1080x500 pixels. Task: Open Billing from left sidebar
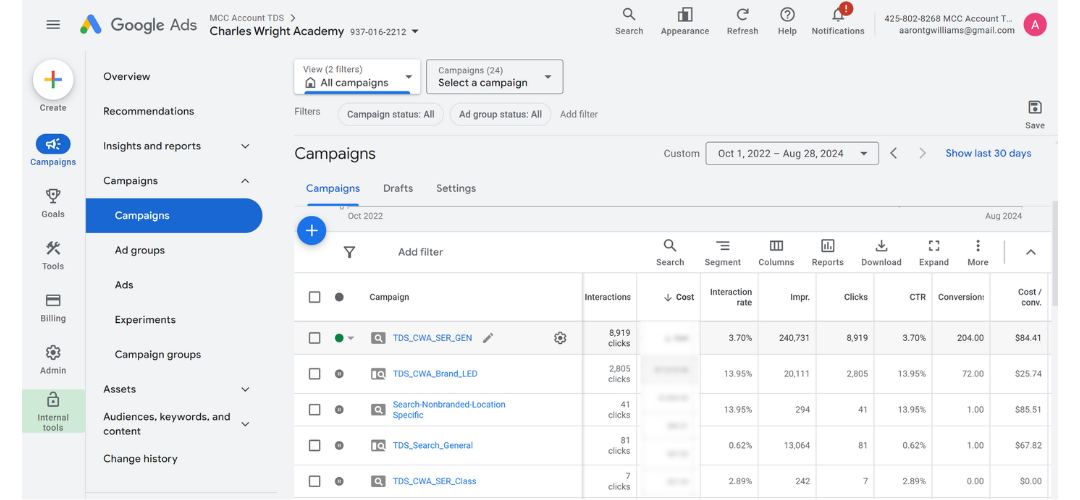point(53,301)
